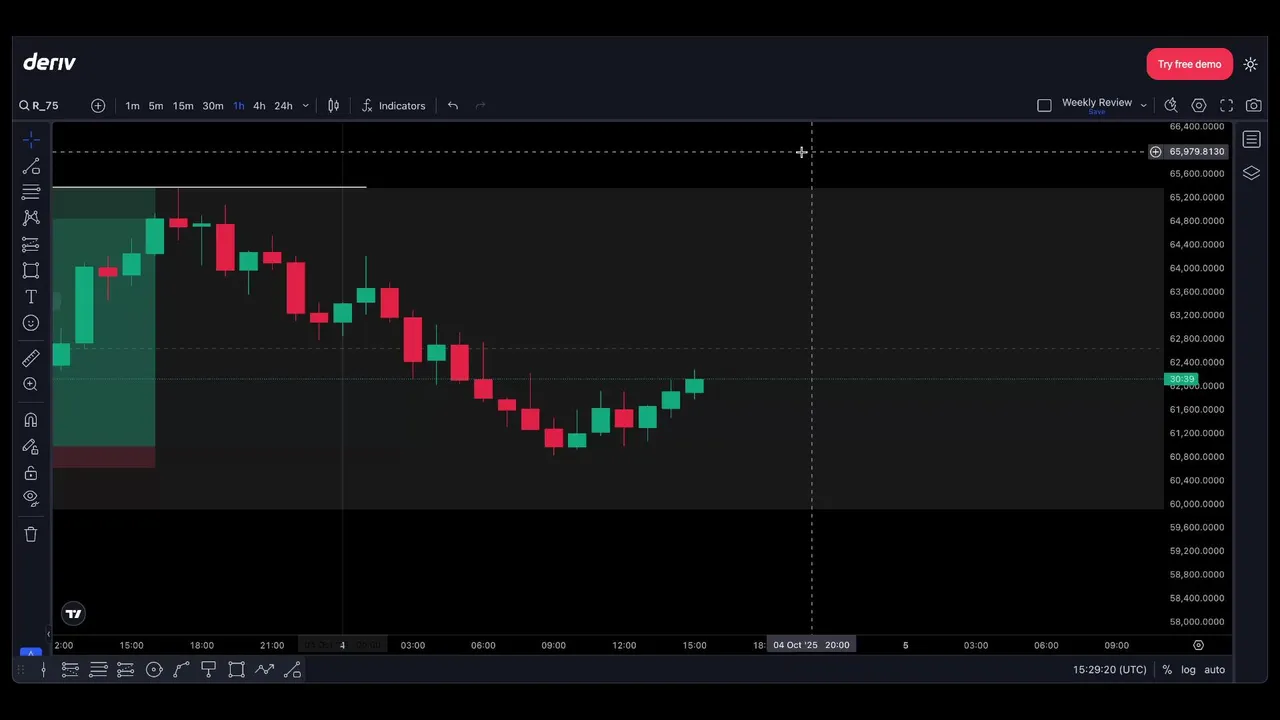Viewport: 1280px width, 720px height.
Task: Enter fullscreen mode
Action: (1227, 106)
